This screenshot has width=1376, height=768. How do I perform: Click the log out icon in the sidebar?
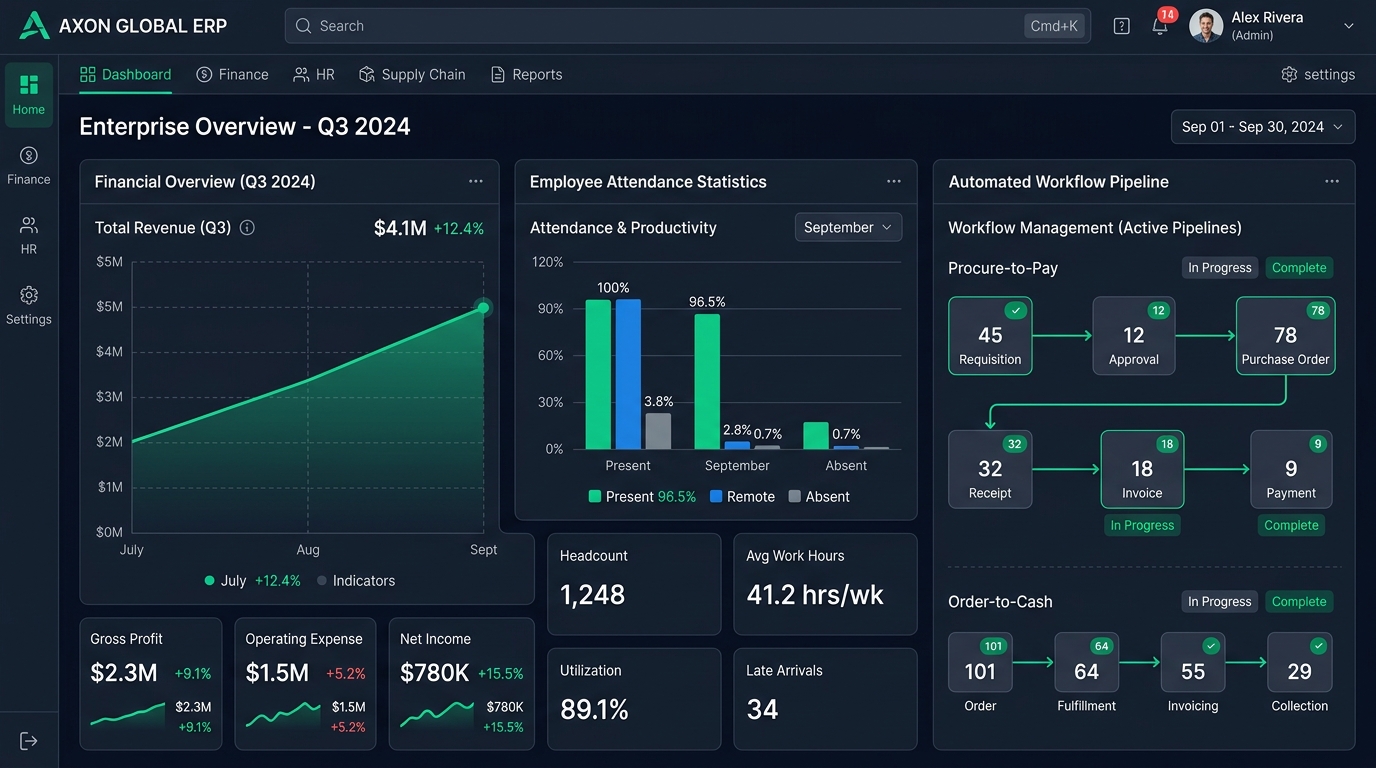tap(28, 741)
